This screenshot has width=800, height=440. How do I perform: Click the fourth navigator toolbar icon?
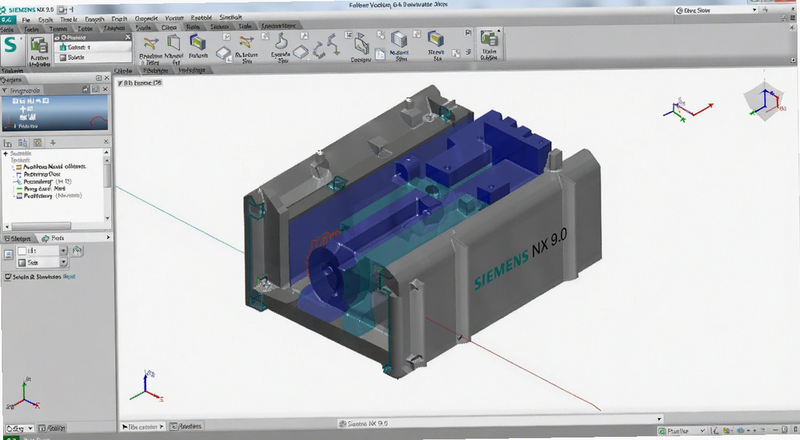coord(53,142)
